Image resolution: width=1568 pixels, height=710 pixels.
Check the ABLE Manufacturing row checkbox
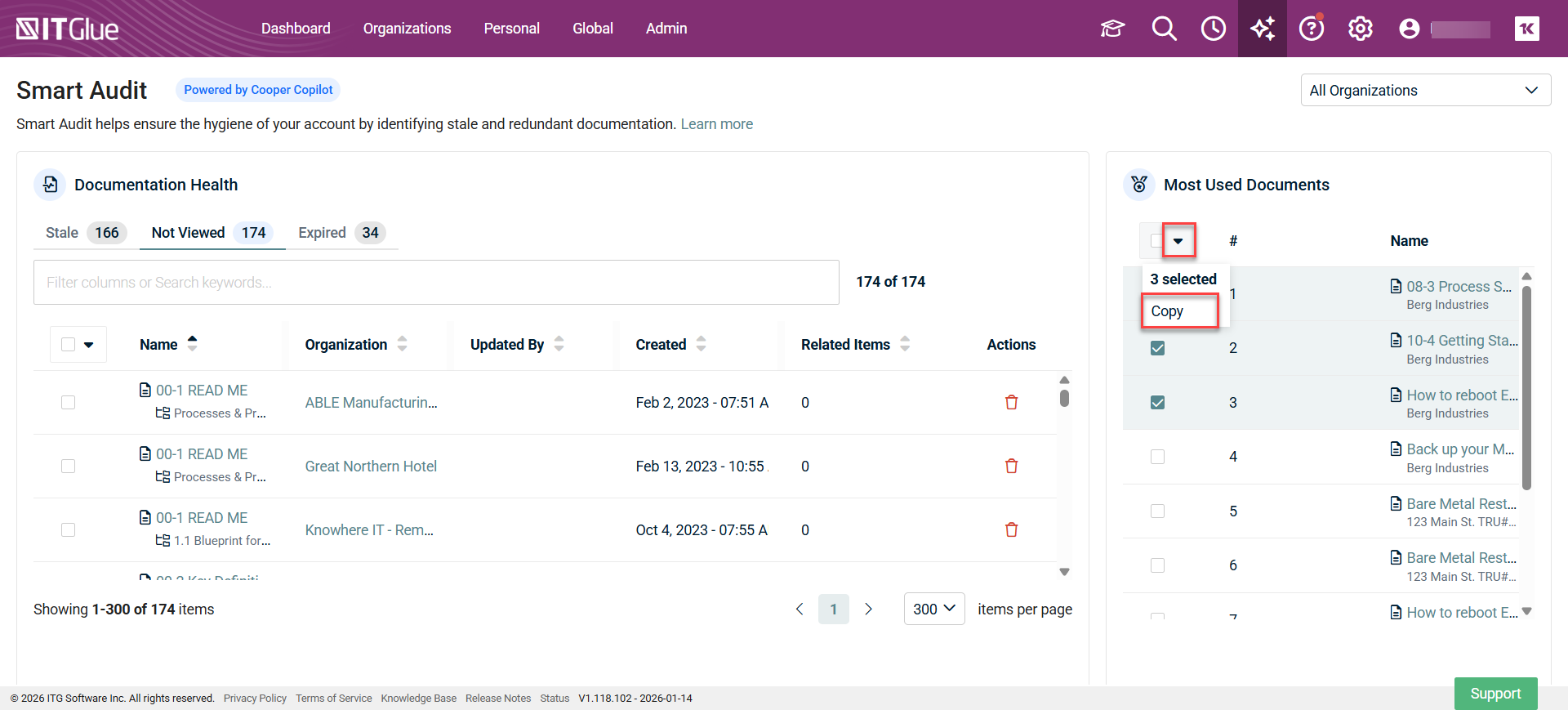[x=69, y=402]
